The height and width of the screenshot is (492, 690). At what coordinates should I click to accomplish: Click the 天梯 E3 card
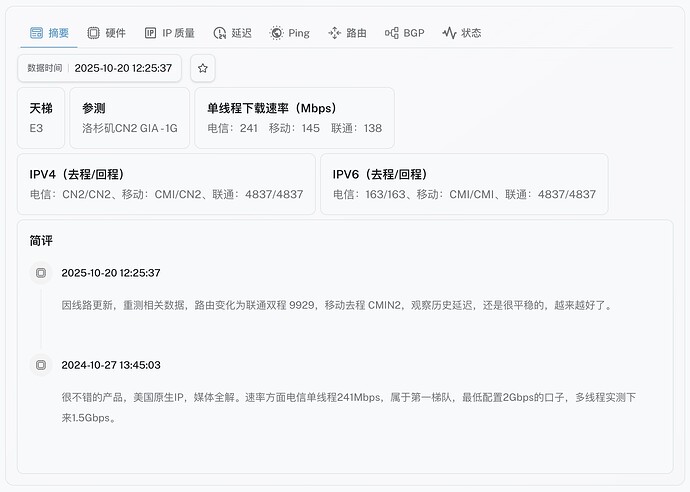pos(43,118)
